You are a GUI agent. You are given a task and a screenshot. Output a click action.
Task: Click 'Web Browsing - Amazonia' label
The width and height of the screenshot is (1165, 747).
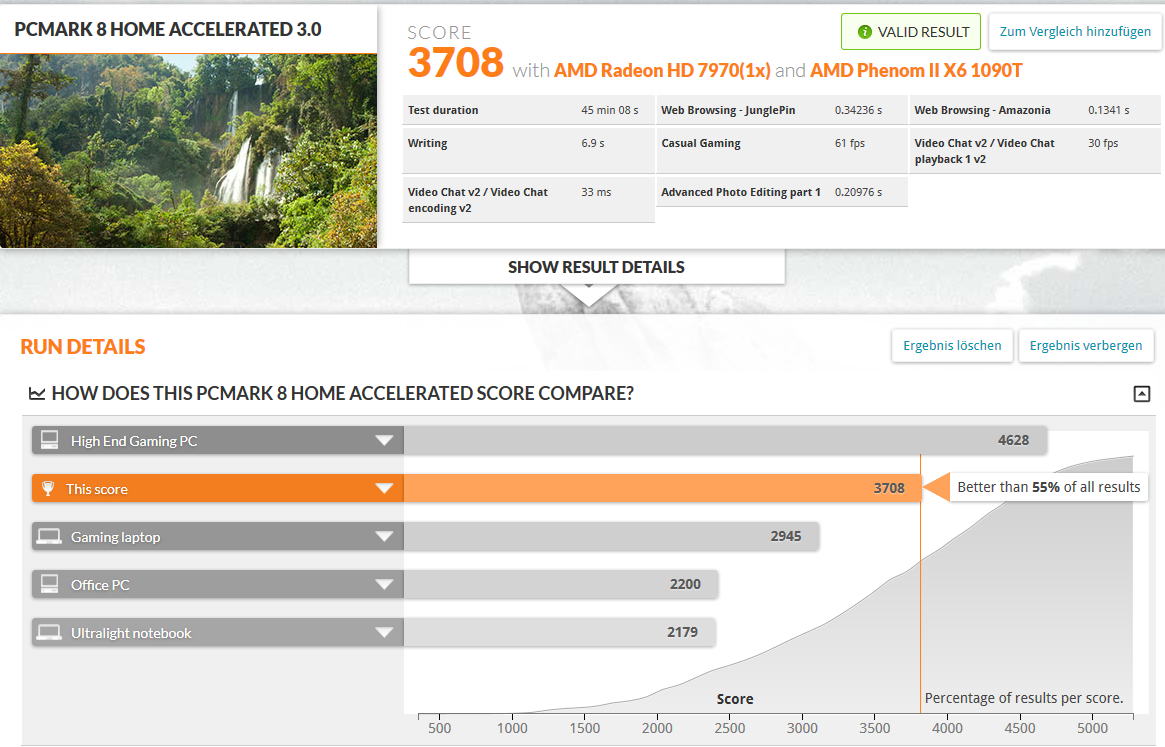pyautogui.click(x=982, y=110)
